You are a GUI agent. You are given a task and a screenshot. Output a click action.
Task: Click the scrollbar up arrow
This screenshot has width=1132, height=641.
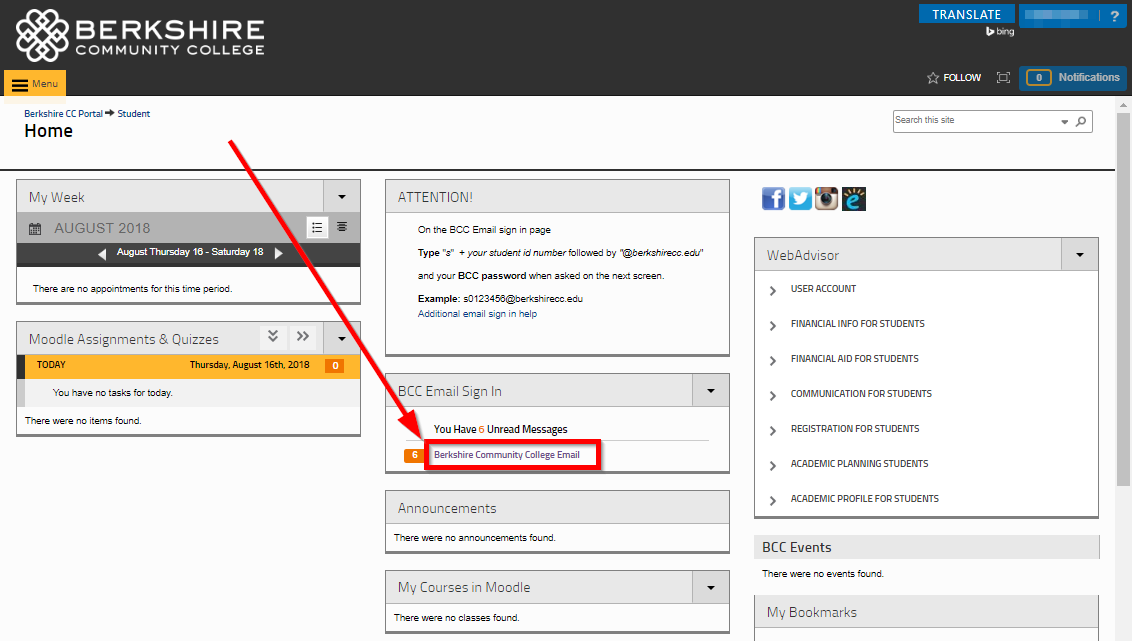1123,105
